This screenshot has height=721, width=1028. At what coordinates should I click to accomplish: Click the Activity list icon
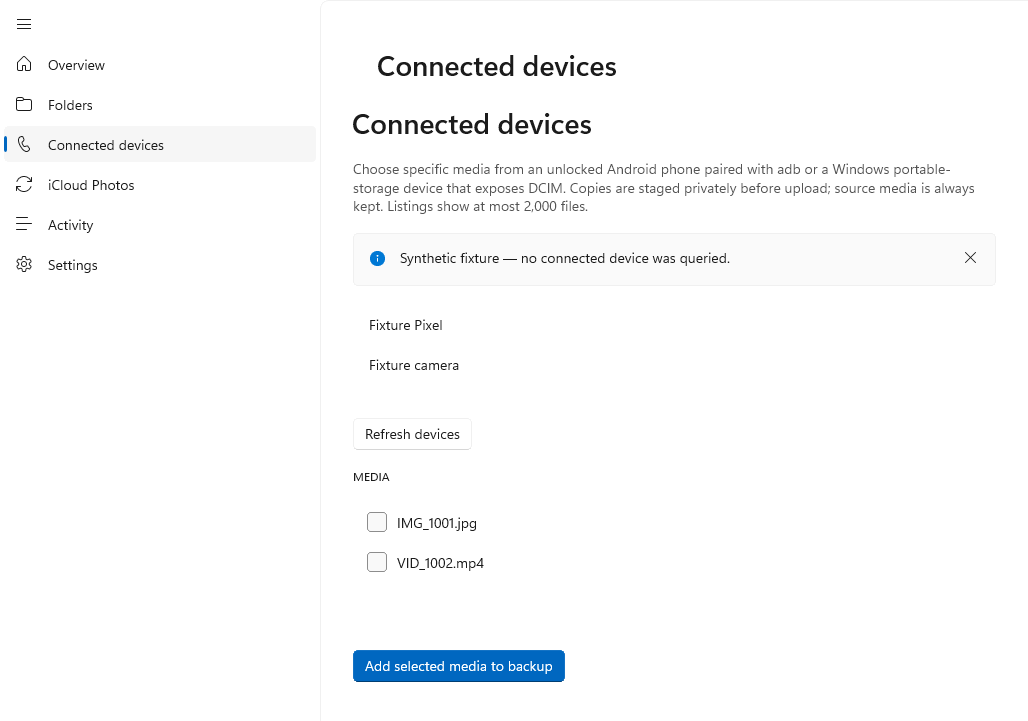pyautogui.click(x=24, y=224)
